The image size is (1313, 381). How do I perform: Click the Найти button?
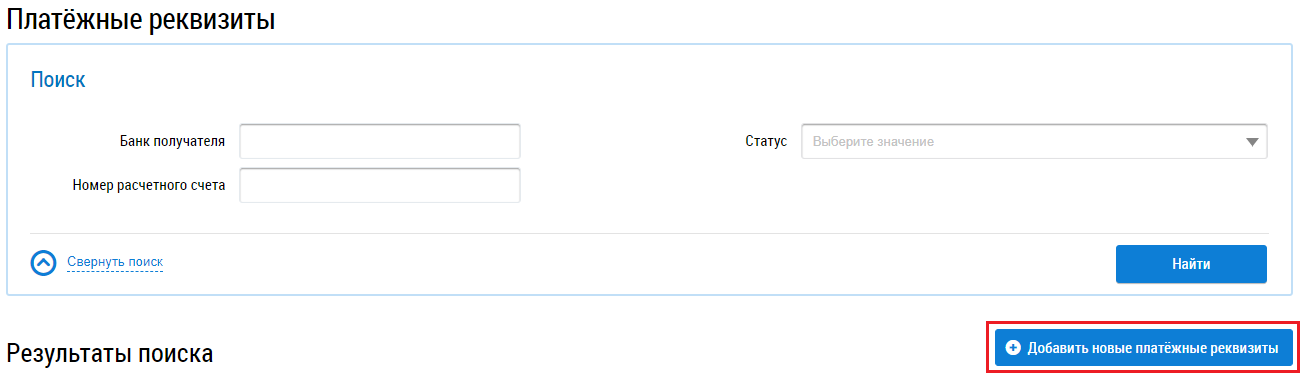tap(1191, 264)
